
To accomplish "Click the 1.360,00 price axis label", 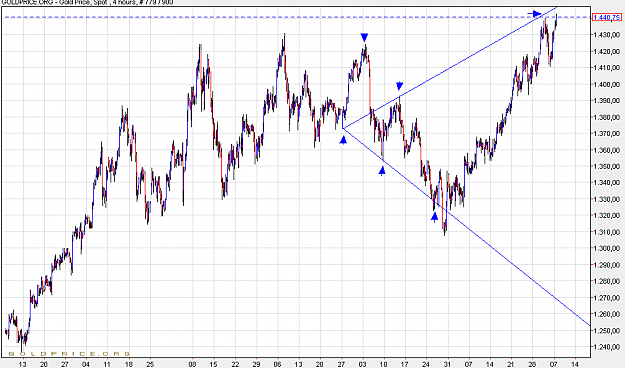I will [x=607, y=150].
